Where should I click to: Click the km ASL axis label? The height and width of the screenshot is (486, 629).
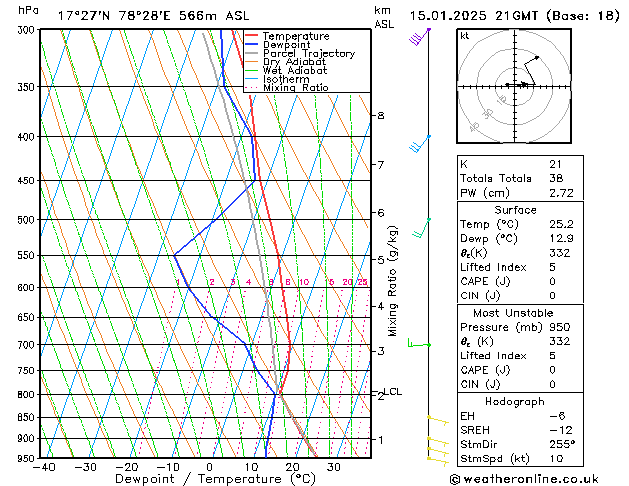click(x=384, y=17)
